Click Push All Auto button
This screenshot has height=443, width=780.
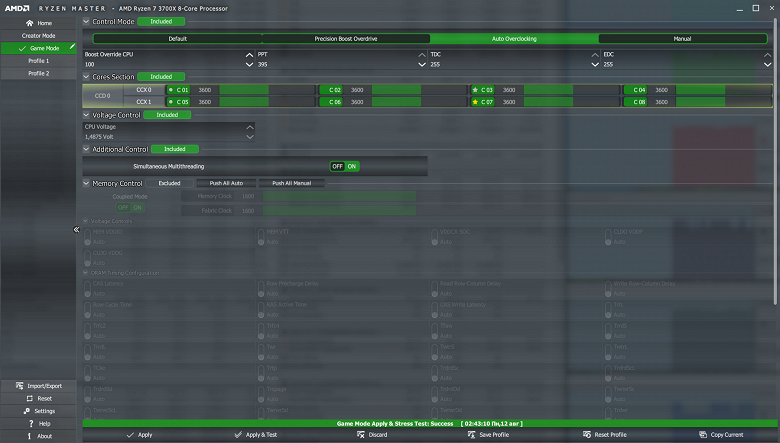(x=226, y=183)
